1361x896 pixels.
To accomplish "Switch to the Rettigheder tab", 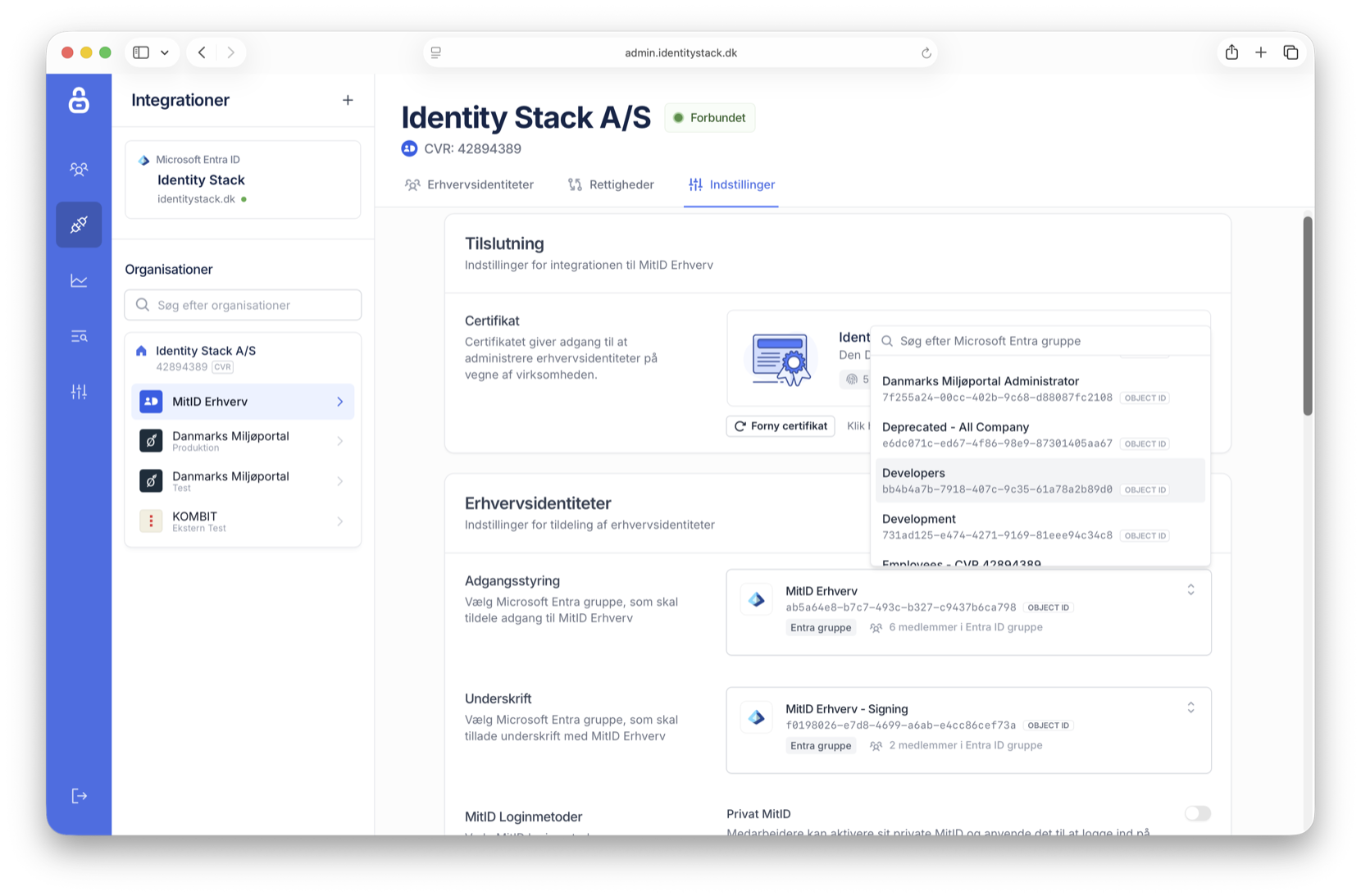I will coord(612,184).
